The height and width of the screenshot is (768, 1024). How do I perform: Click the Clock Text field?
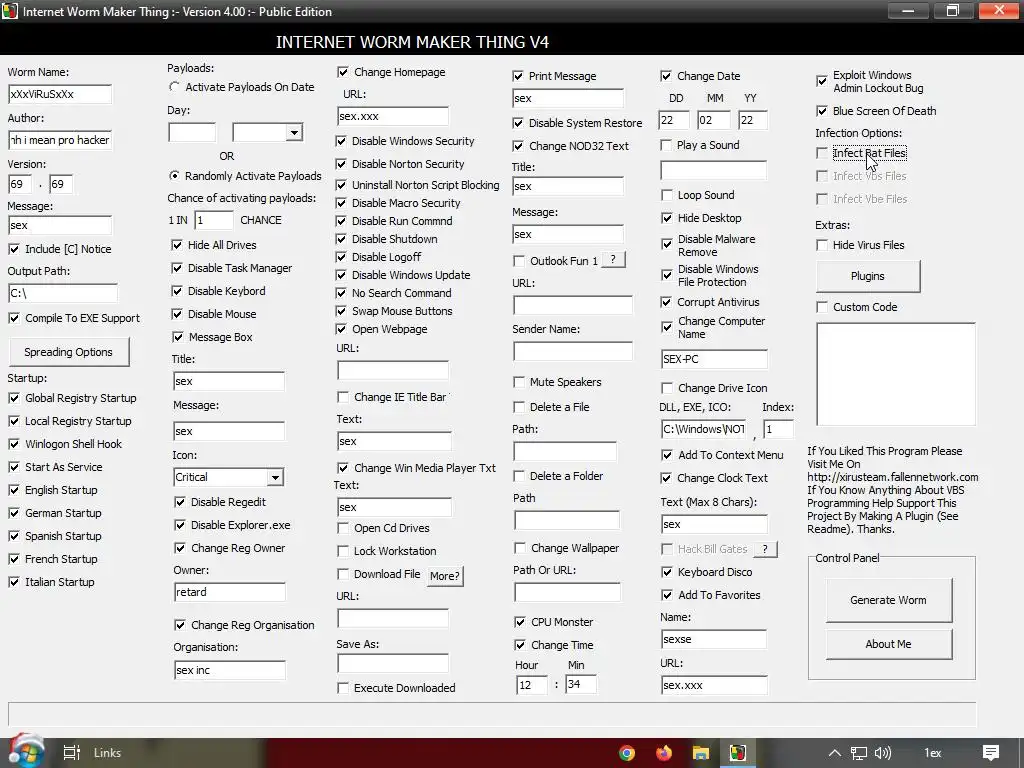[714, 524]
